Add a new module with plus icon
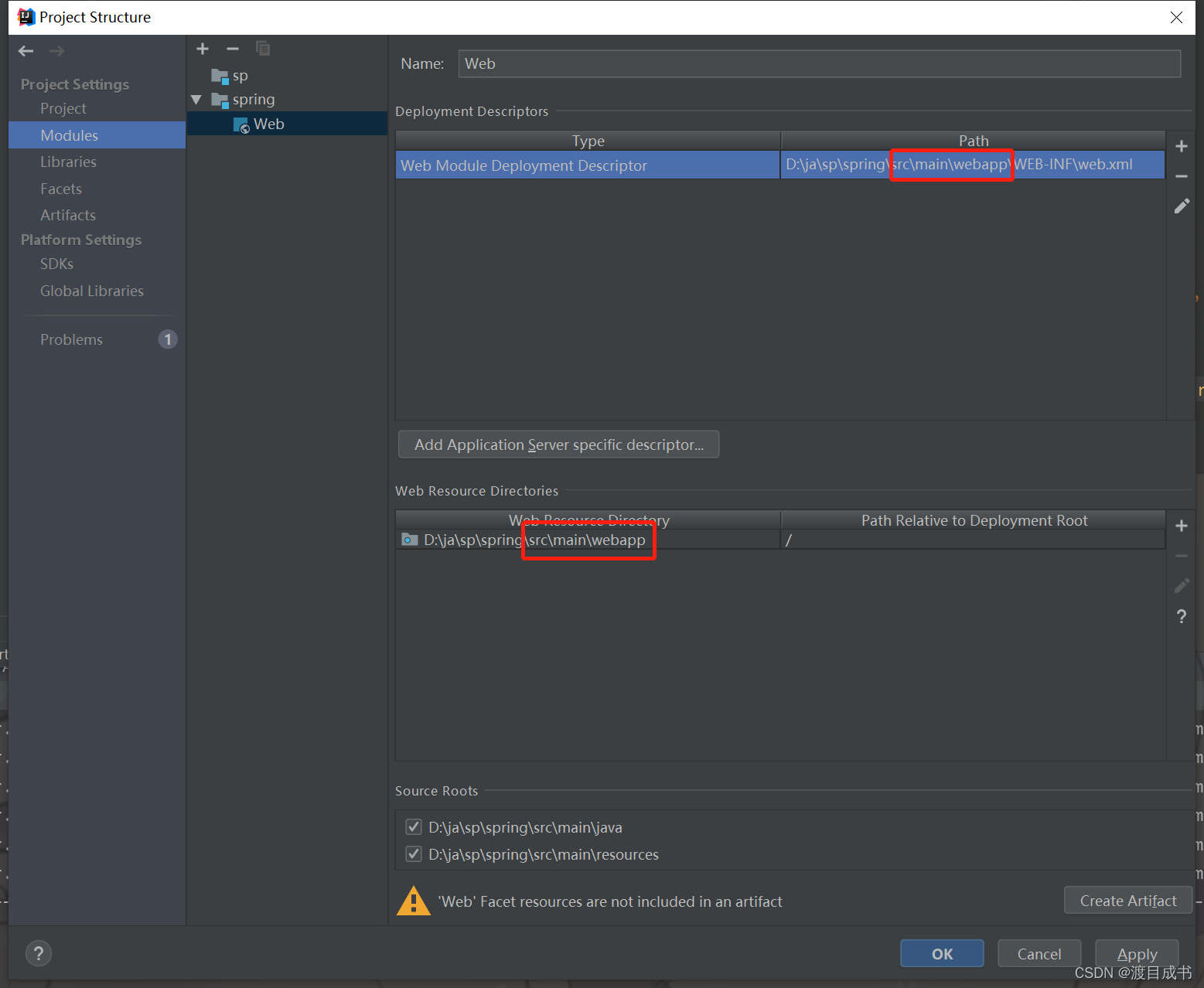Viewport: 1204px width, 988px height. click(203, 49)
